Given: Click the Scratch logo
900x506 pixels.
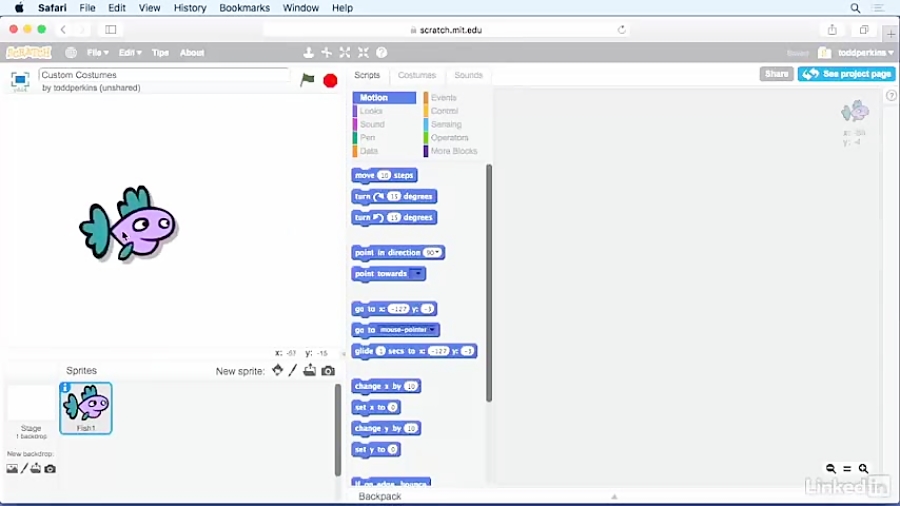Looking at the screenshot, I should pyautogui.click(x=29, y=53).
